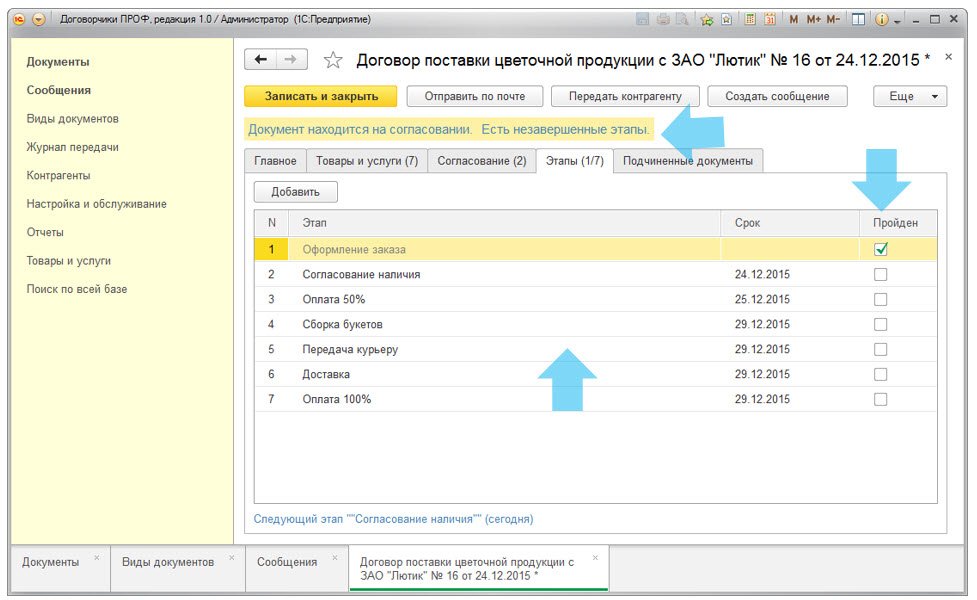The width and height of the screenshot is (977, 600).
Task: Open Настройка и обслуживание in the sidebar
Action: tap(97, 204)
